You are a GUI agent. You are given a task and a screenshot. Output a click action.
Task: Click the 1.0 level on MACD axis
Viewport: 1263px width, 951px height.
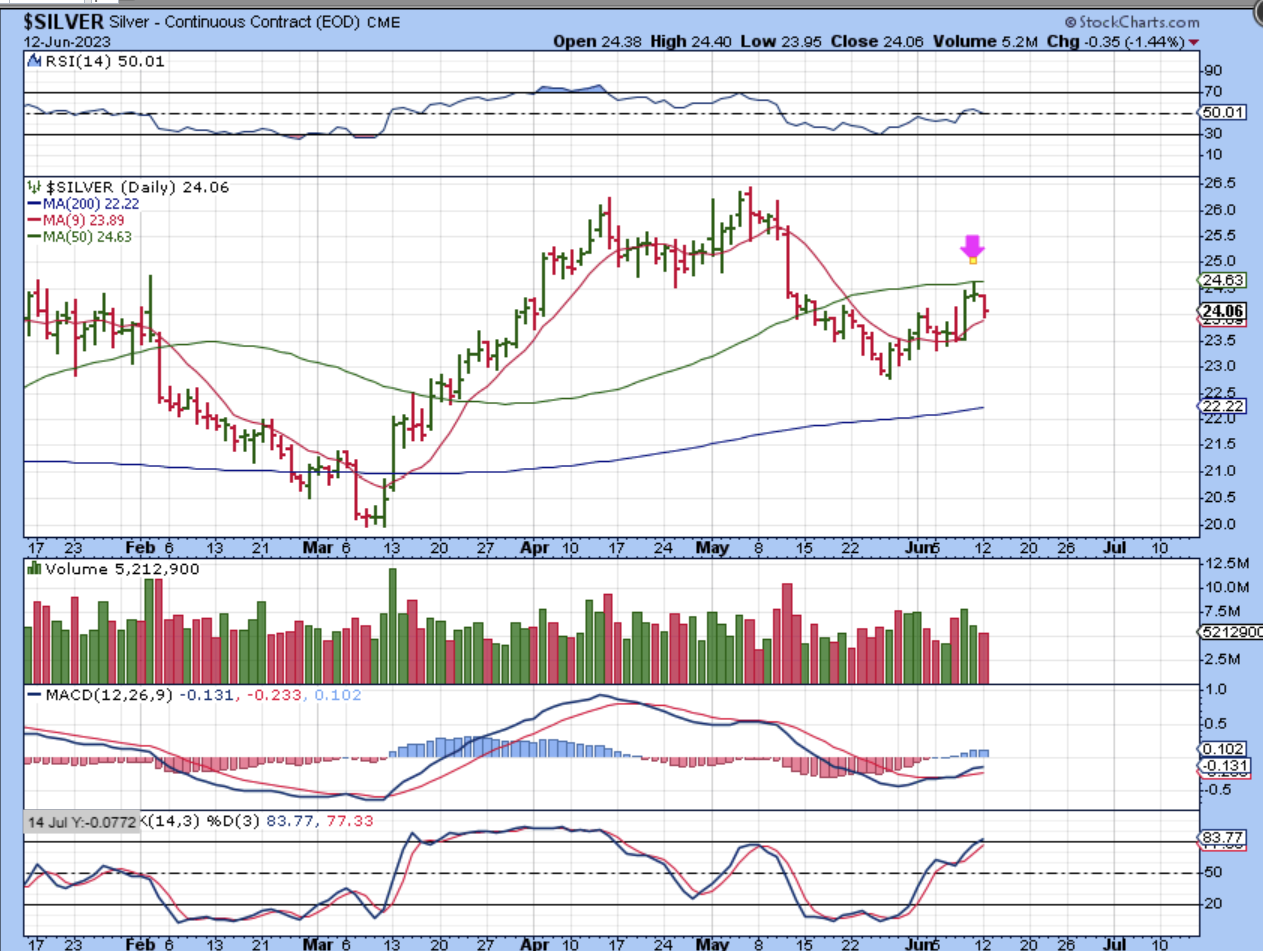click(x=1216, y=690)
